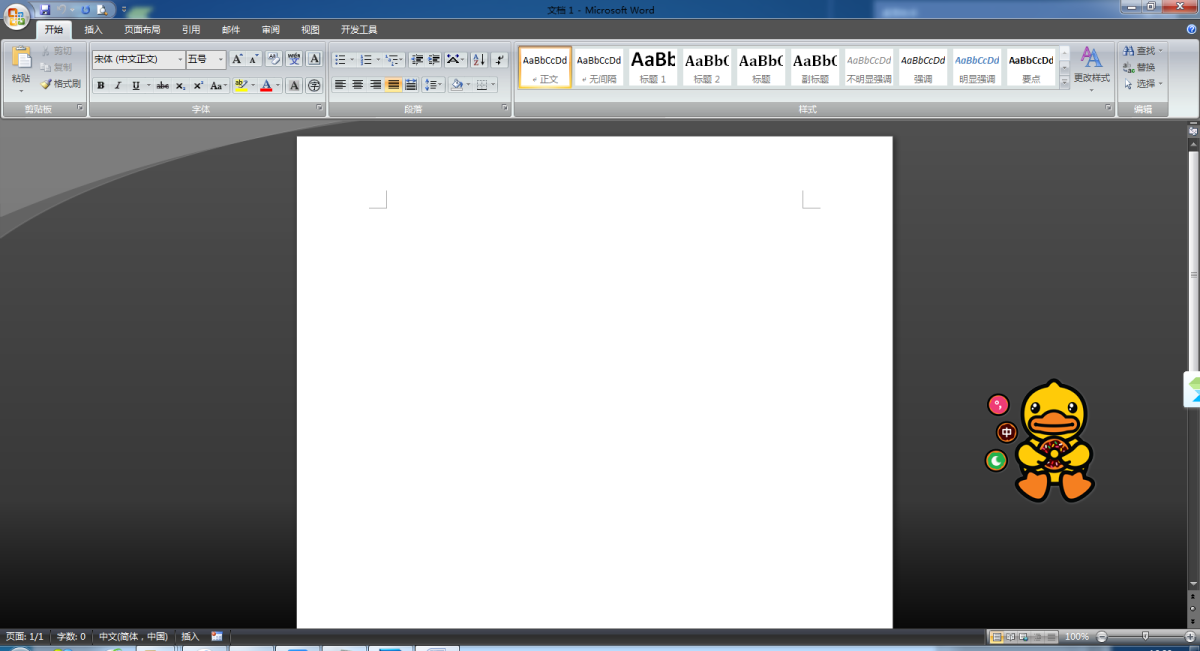Click the Find (查找) icon
Screen dimensions: 1200x651
tap(1141, 51)
